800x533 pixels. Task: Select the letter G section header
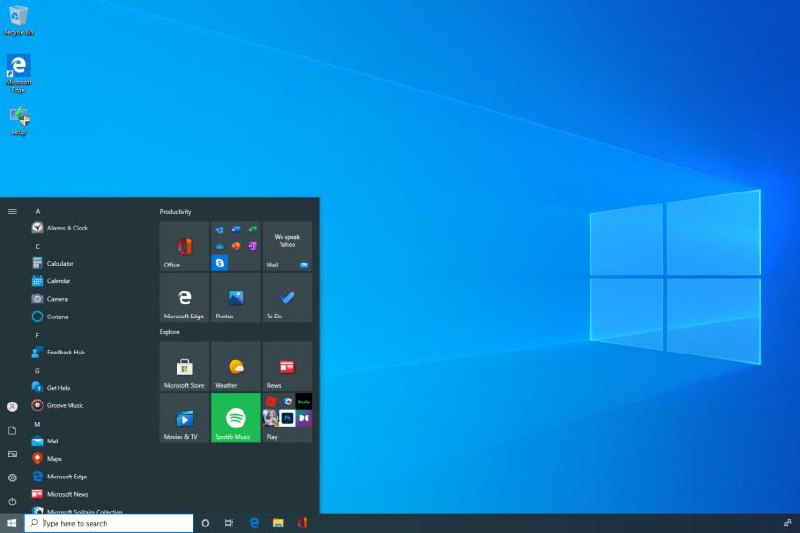tap(37, 371)
